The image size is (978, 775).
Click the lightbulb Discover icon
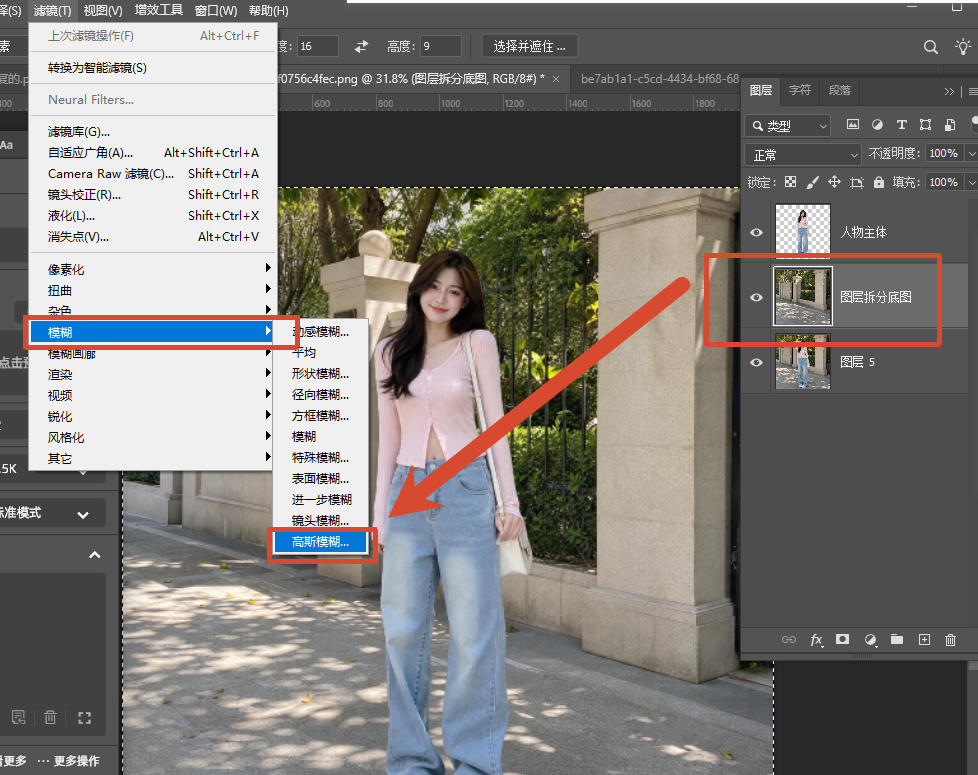pyautogui.click(x=963, y=46)
